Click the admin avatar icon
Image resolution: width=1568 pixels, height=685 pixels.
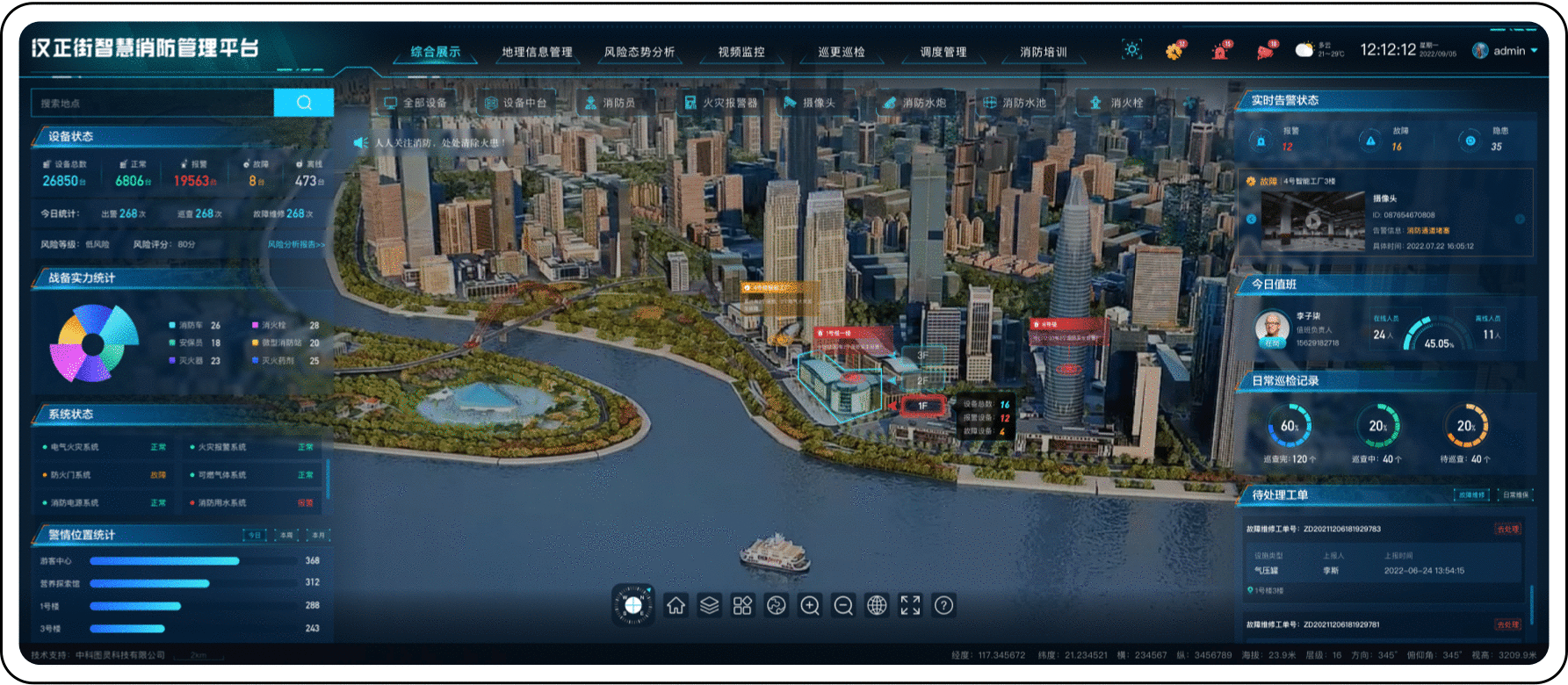[x=1480, y=51]
